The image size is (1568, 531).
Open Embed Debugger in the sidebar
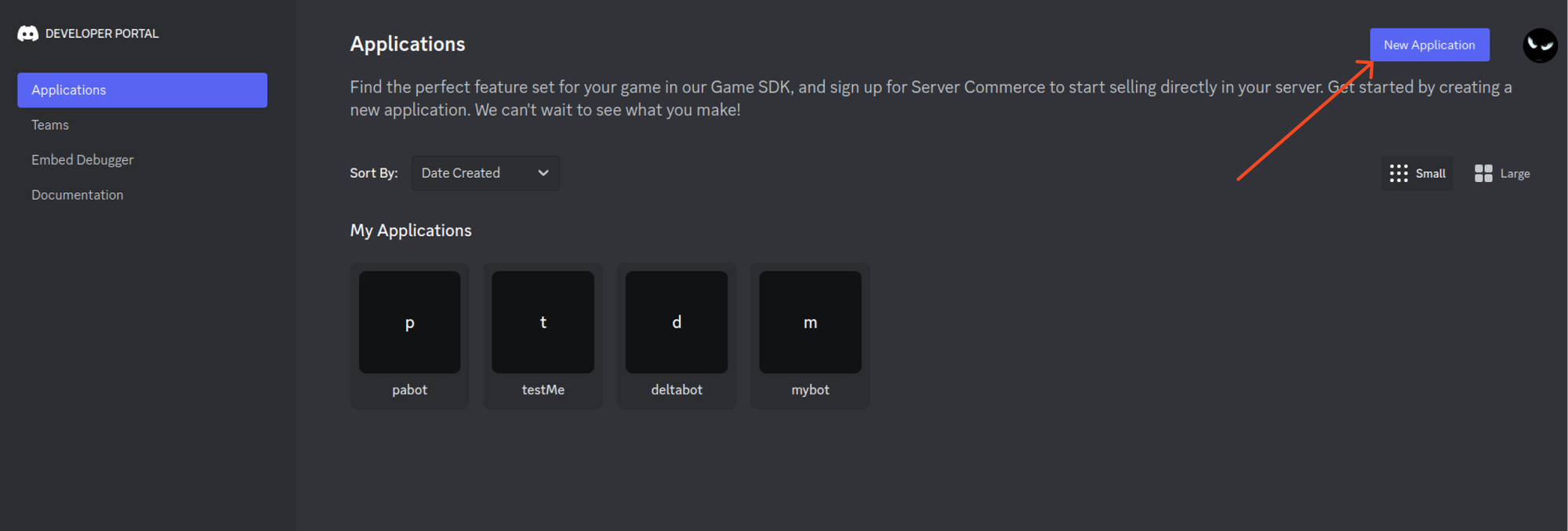click(x=82, y=160)
